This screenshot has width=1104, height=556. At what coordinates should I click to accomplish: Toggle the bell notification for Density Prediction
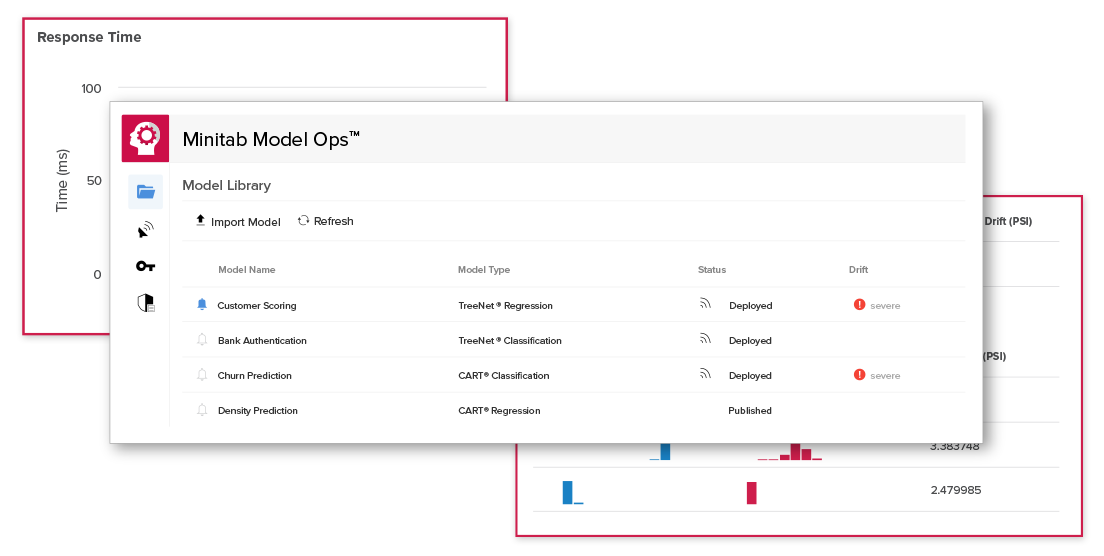(202, 410)
